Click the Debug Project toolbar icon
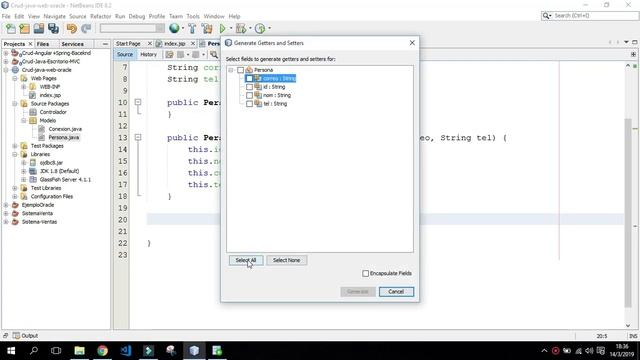 pos(241,29)
